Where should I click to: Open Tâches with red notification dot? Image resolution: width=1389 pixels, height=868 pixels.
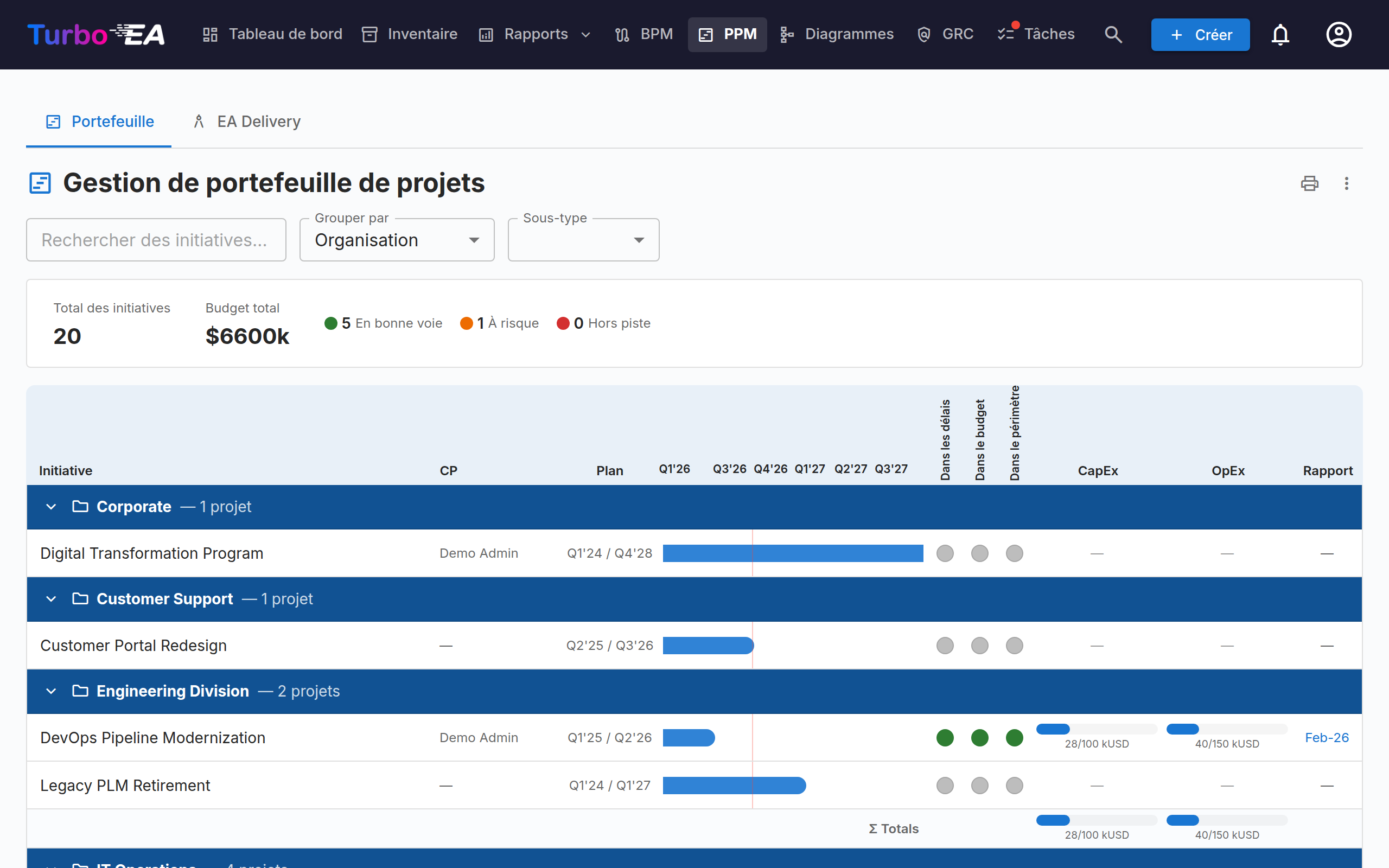tap(1035, 34)
